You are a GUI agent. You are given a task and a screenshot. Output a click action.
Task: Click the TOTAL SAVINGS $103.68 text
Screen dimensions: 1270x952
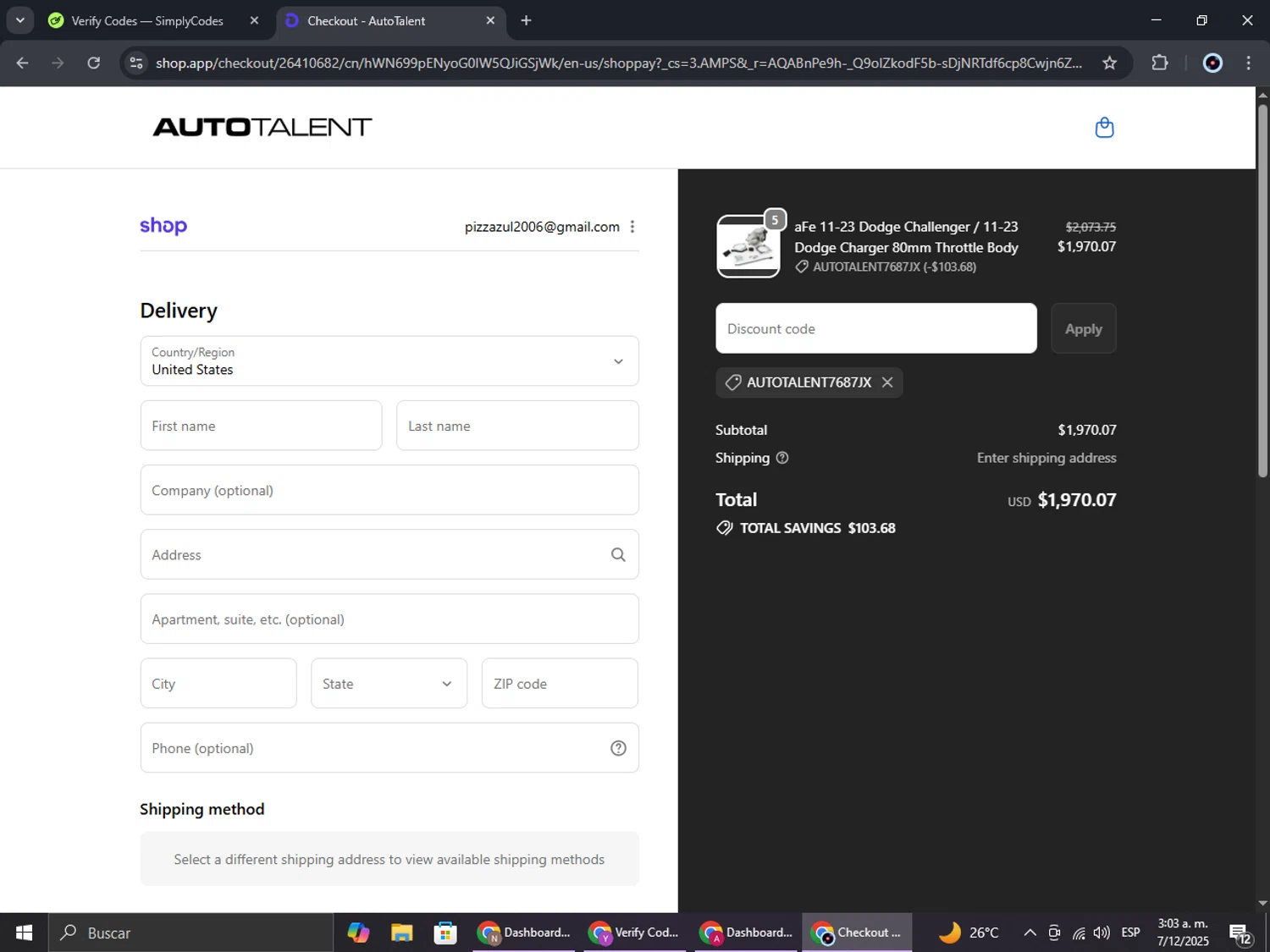pyautogui.click(x=817, y=528)
